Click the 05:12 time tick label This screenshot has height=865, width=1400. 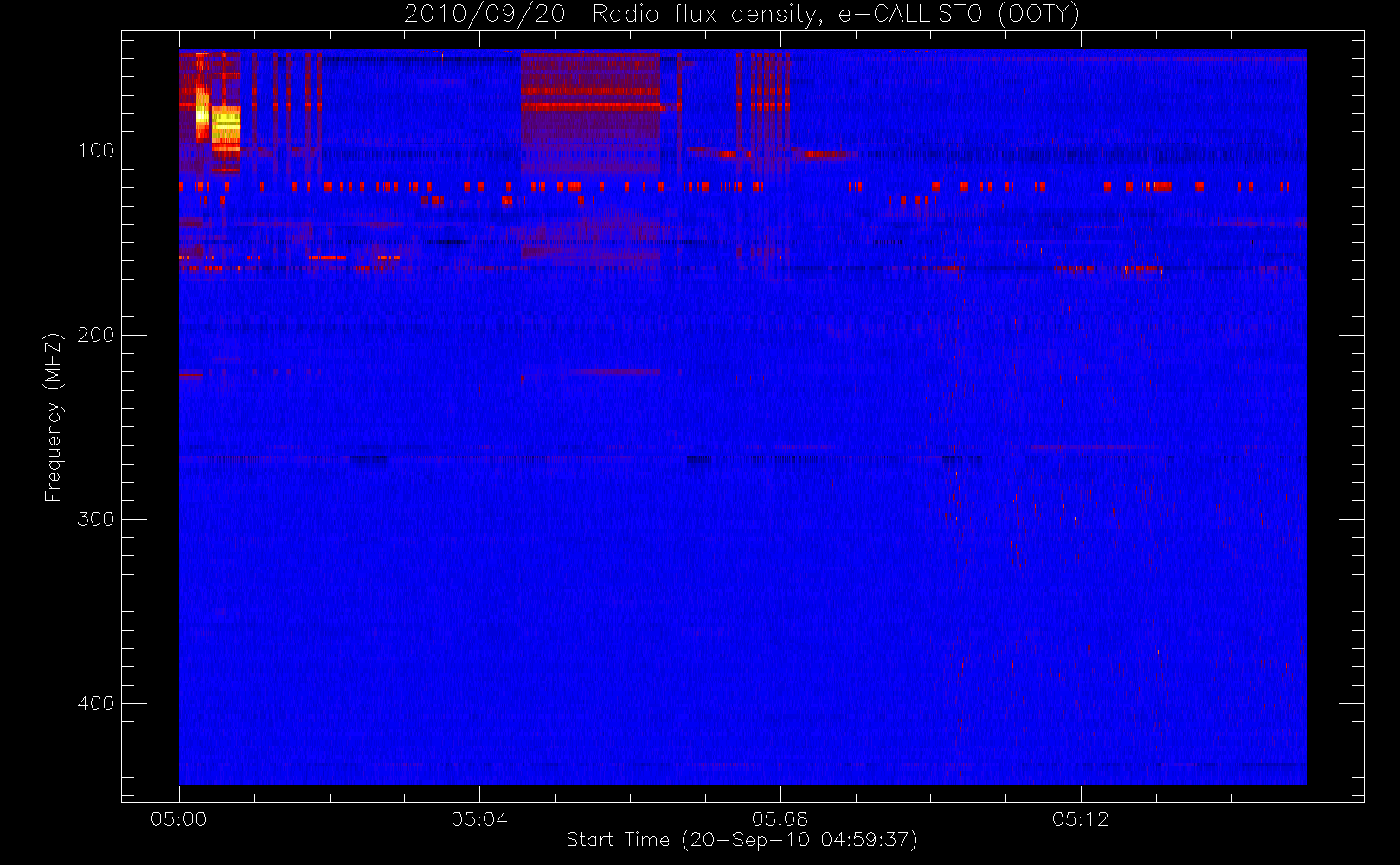1080,819
